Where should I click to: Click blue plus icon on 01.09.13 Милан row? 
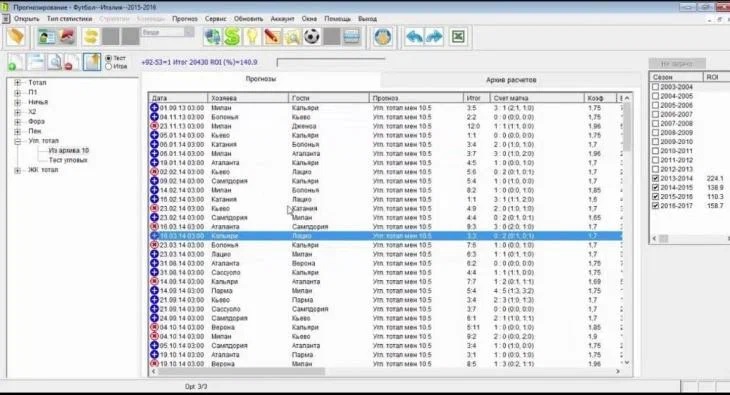(x=154, y=108)
